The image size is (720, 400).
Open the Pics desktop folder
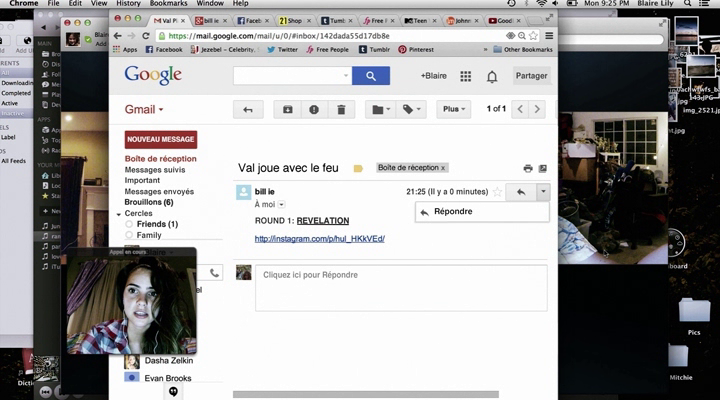tap(694, 315)
